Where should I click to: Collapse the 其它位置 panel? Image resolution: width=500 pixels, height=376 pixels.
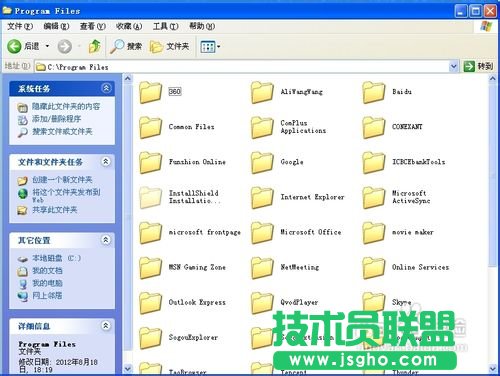[x=106, y=240]
